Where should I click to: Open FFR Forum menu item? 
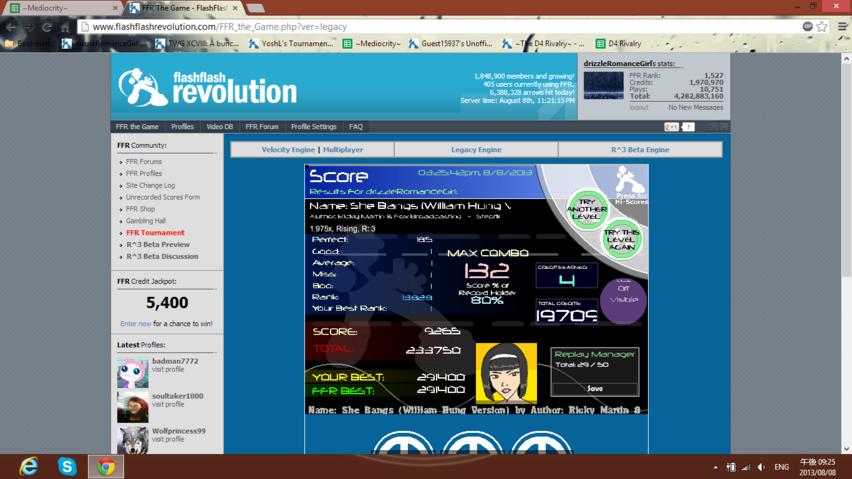(261, 127)
